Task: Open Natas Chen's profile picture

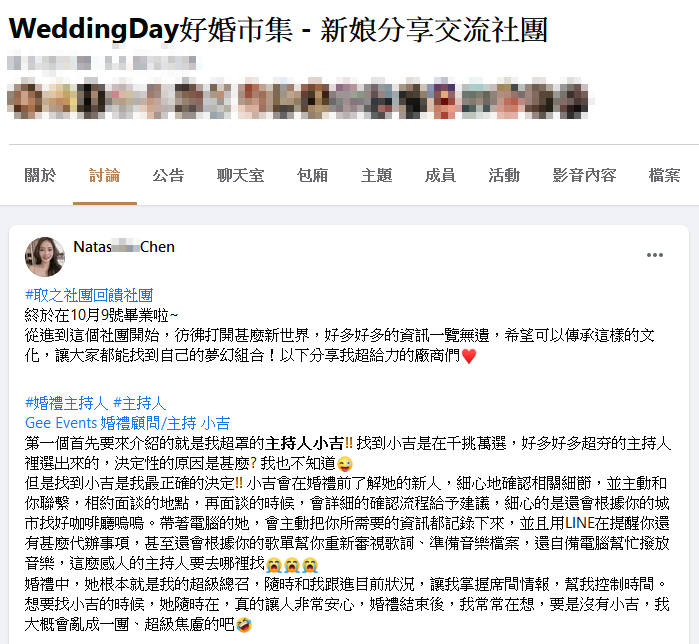Action: [45, 257]
